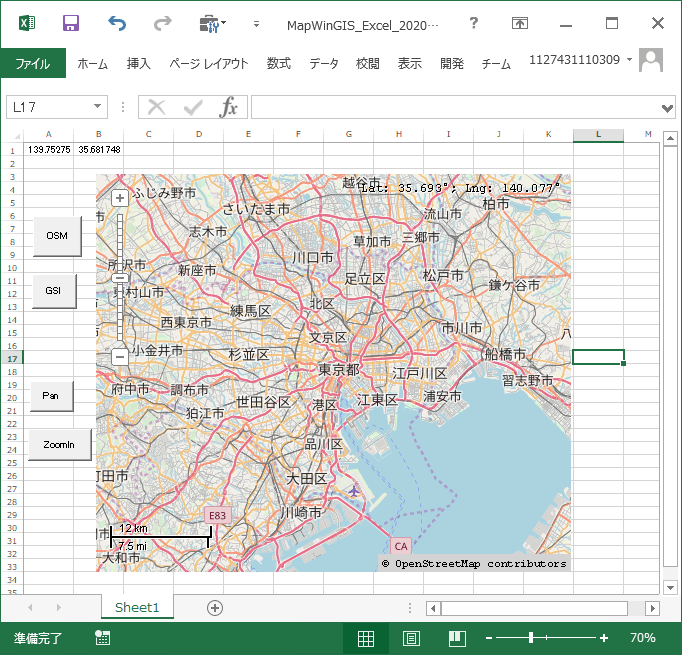Click the E83 route marker on map
The height and width of the screenshot is (655, 682).
coord(217,516)
